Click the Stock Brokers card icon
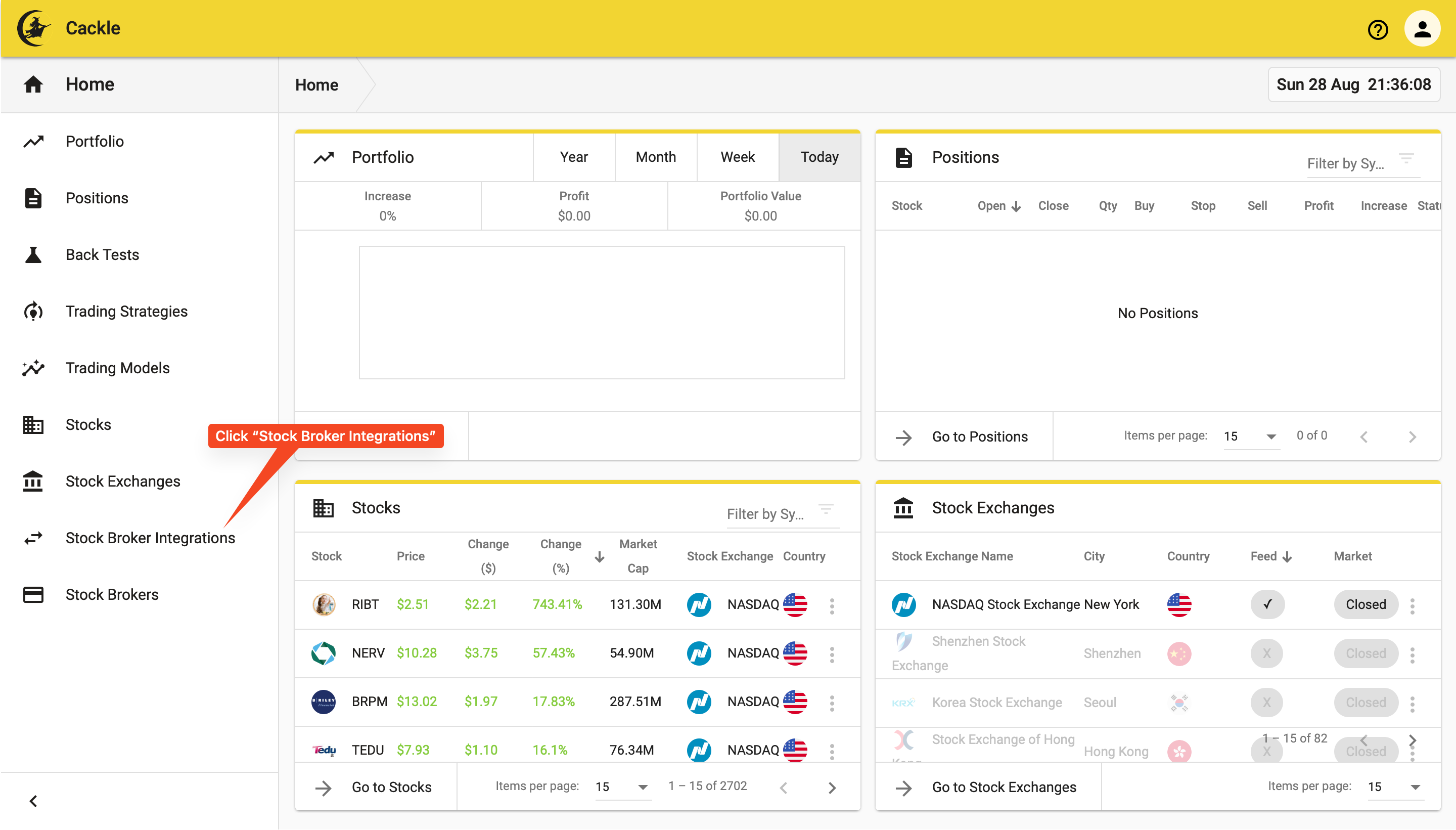Viewport: 1456px width, 830px height. coord(33,595)
